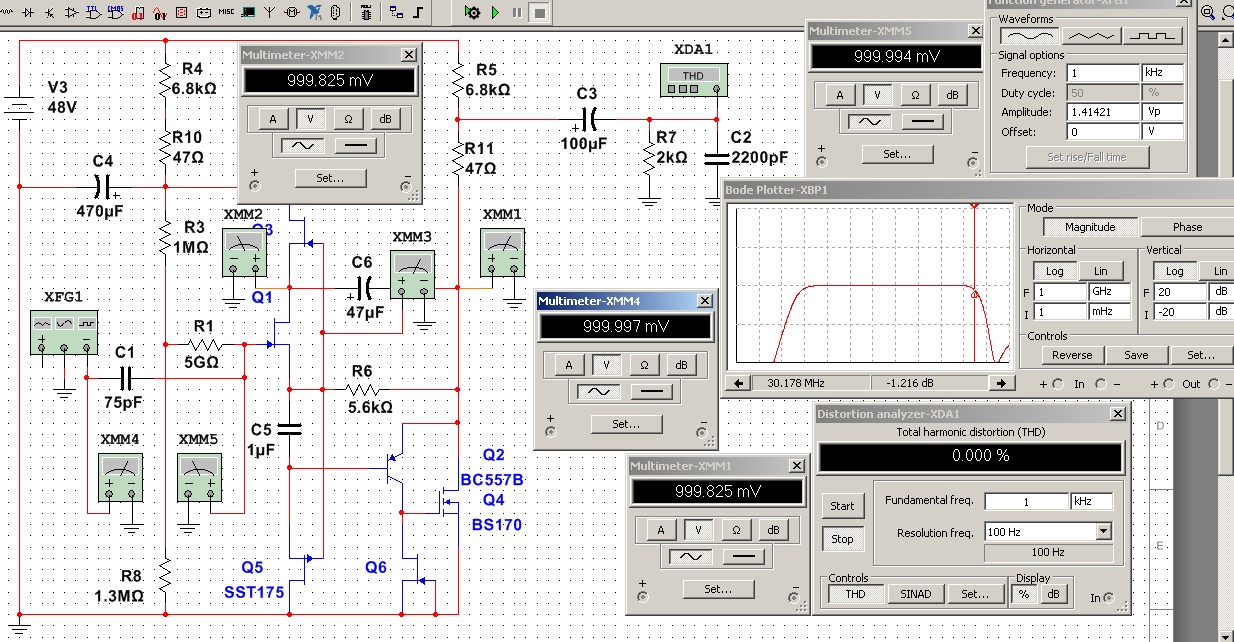Viewport: 1234px width, 642px height.
Task: Open the function generator frequency unit kHz selector
Action: pos(1163,73)
